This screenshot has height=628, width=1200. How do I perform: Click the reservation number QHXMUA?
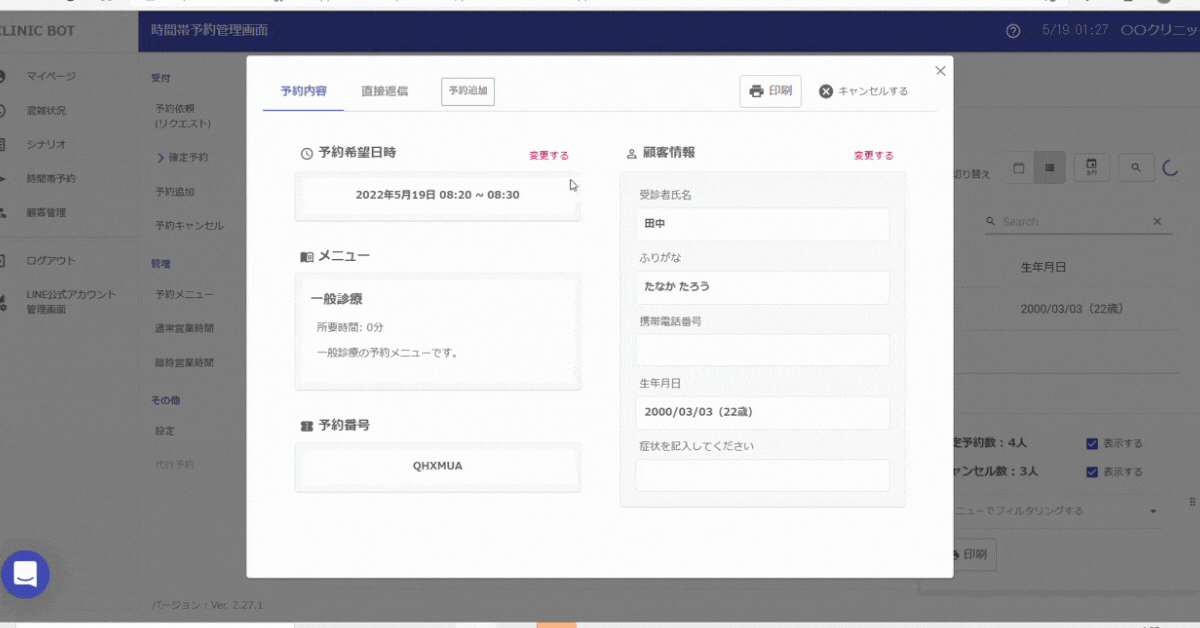(438, 466)
